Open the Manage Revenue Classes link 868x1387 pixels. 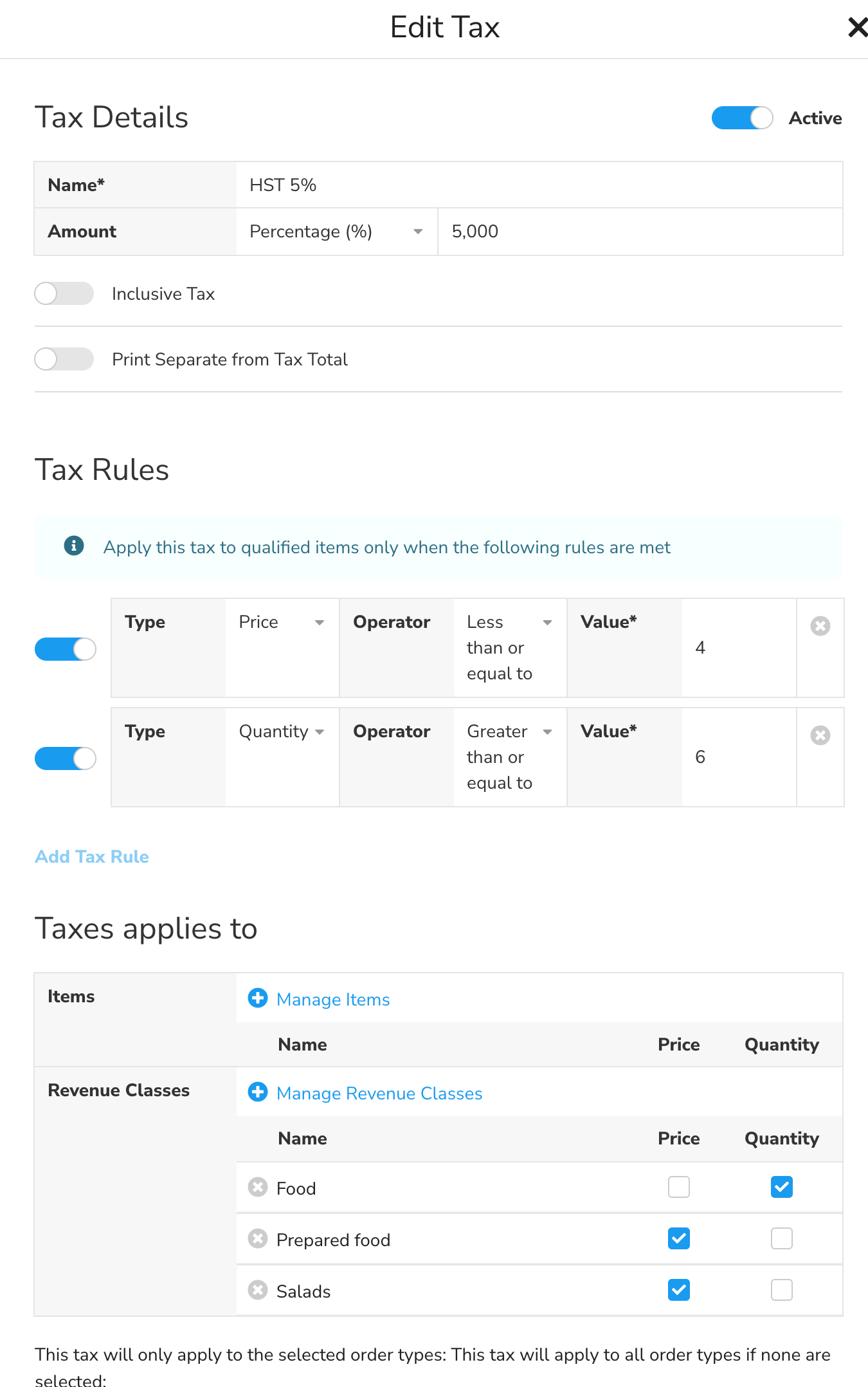[x=379, y=1094]
